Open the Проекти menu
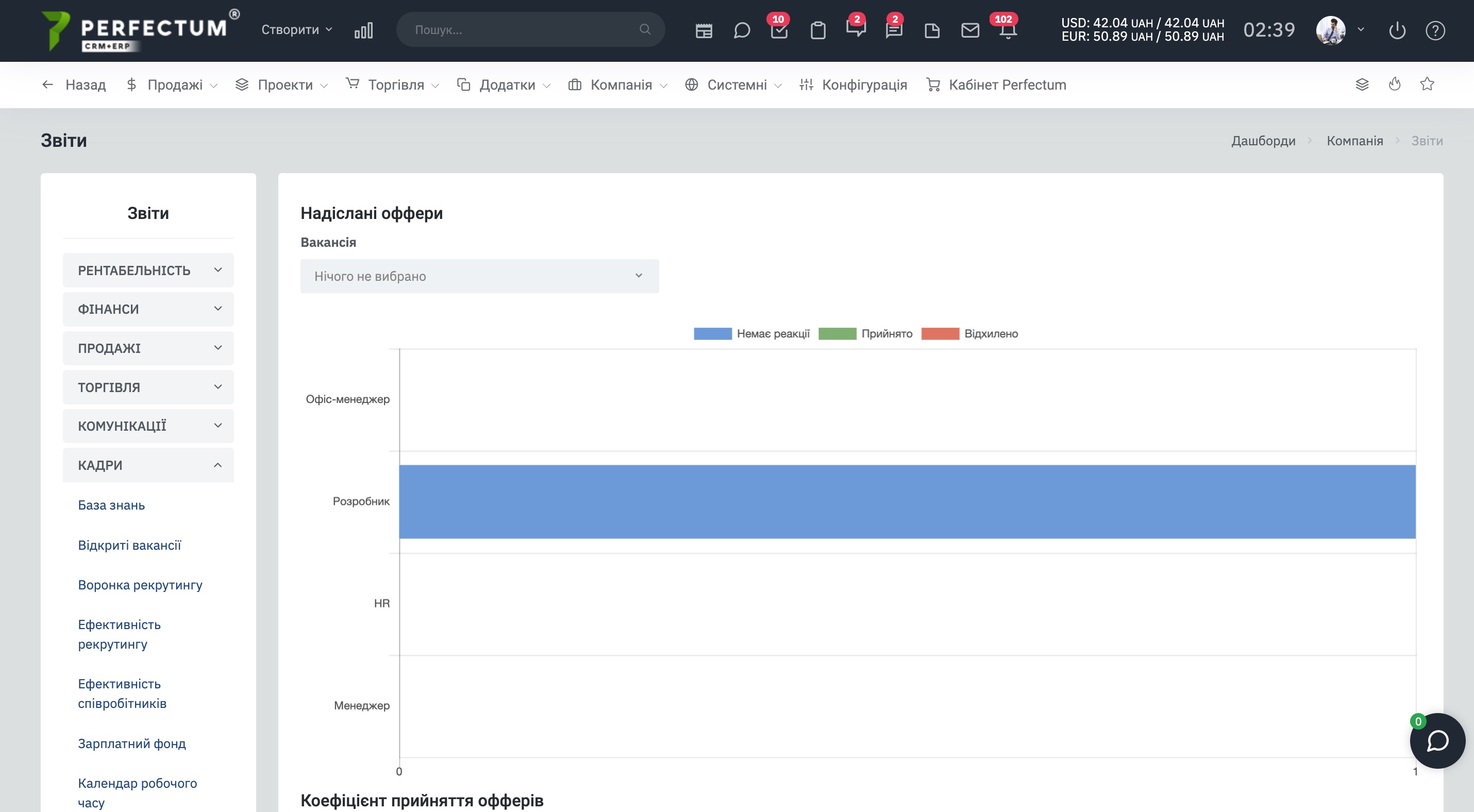 point(281,84)
